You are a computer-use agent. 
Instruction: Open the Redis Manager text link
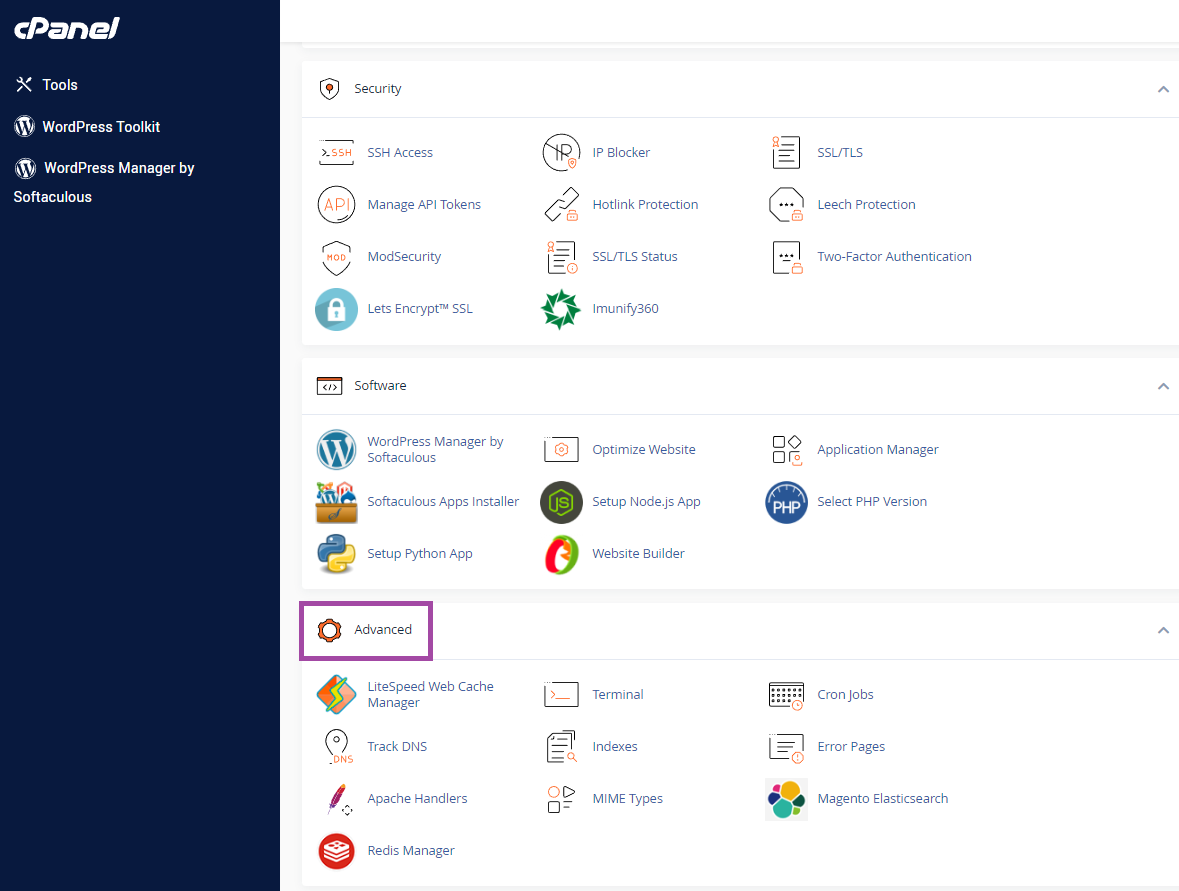coord(411,850)
